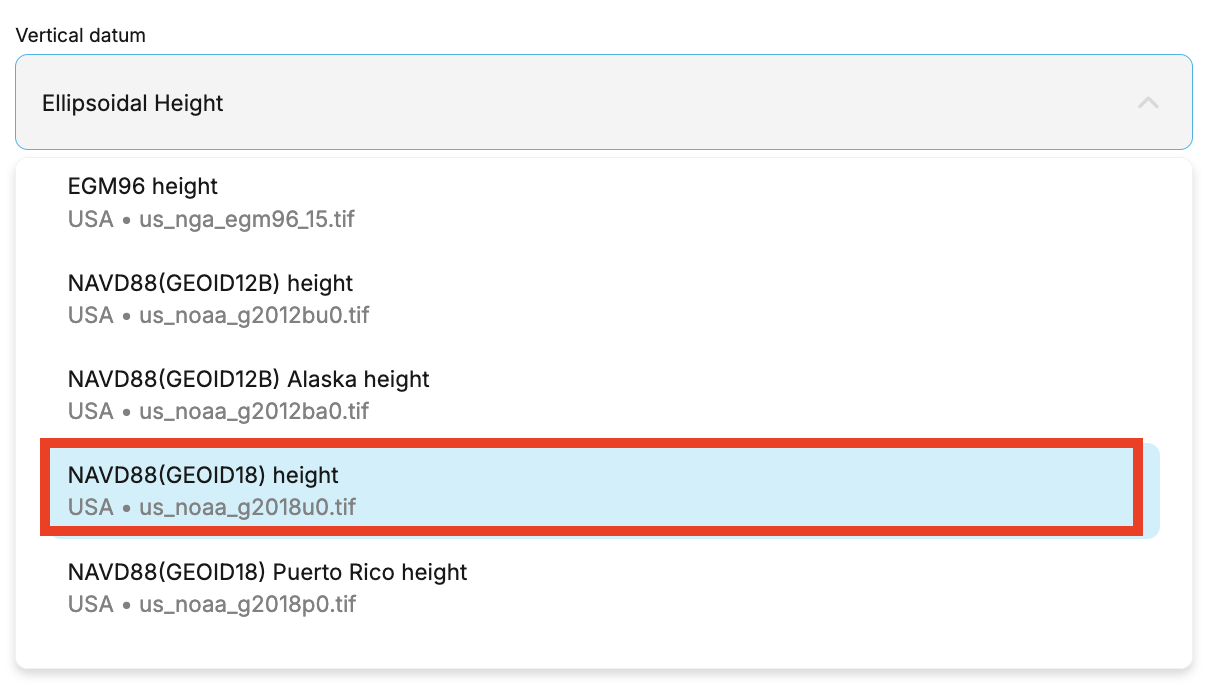This screenshot has width=1224, height=698.
Task: Click USA tag under NAVD88(GEOID18) height
Action: (x=90, y=507)
